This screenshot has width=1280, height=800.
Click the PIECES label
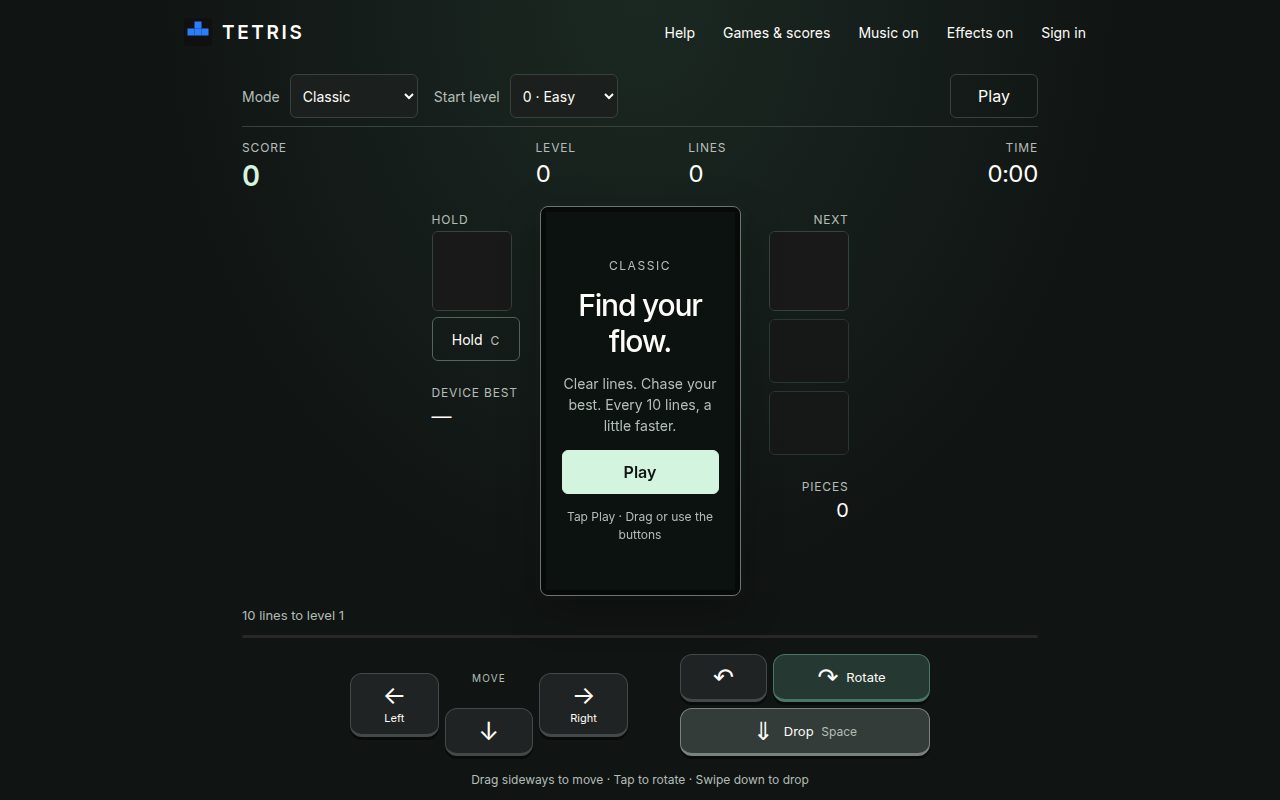coord(825,487)
